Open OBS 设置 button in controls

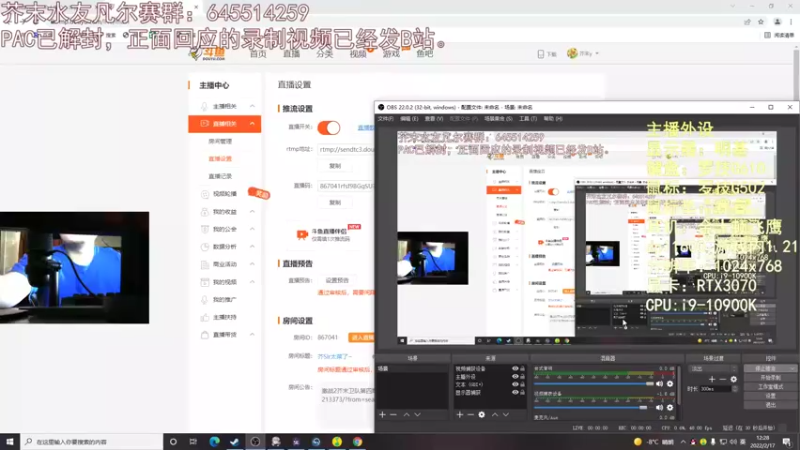point(770,395)
